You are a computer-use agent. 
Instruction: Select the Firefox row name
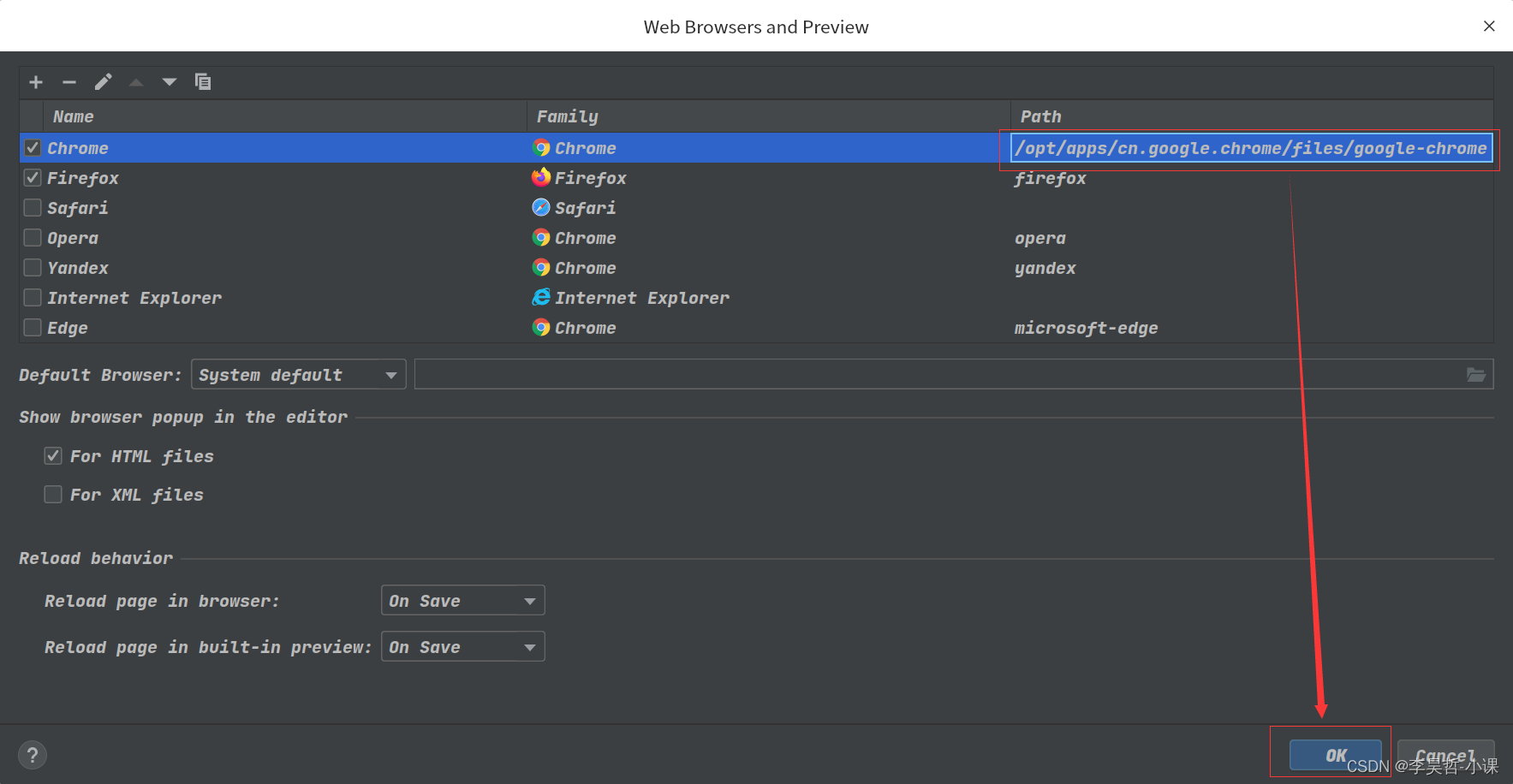(x=83, y=178)
